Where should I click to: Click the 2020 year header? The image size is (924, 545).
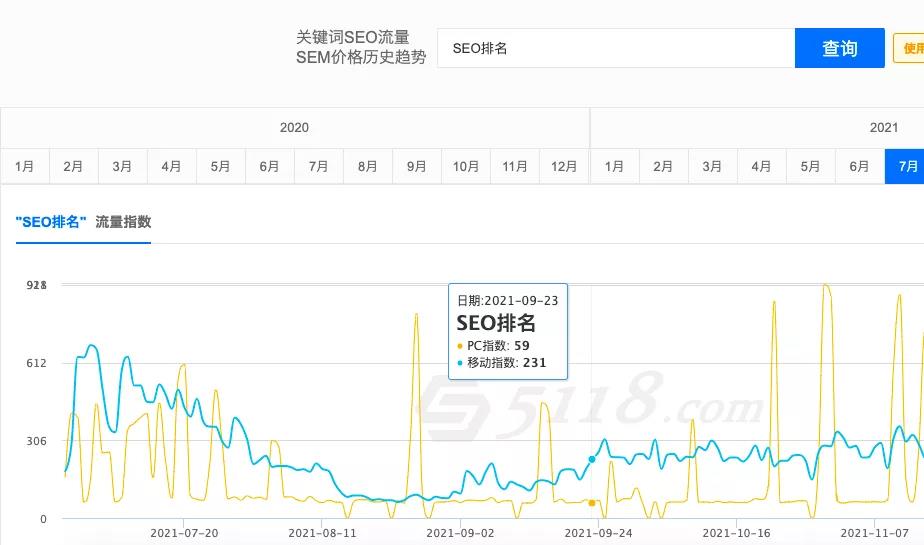pos(294,127)
